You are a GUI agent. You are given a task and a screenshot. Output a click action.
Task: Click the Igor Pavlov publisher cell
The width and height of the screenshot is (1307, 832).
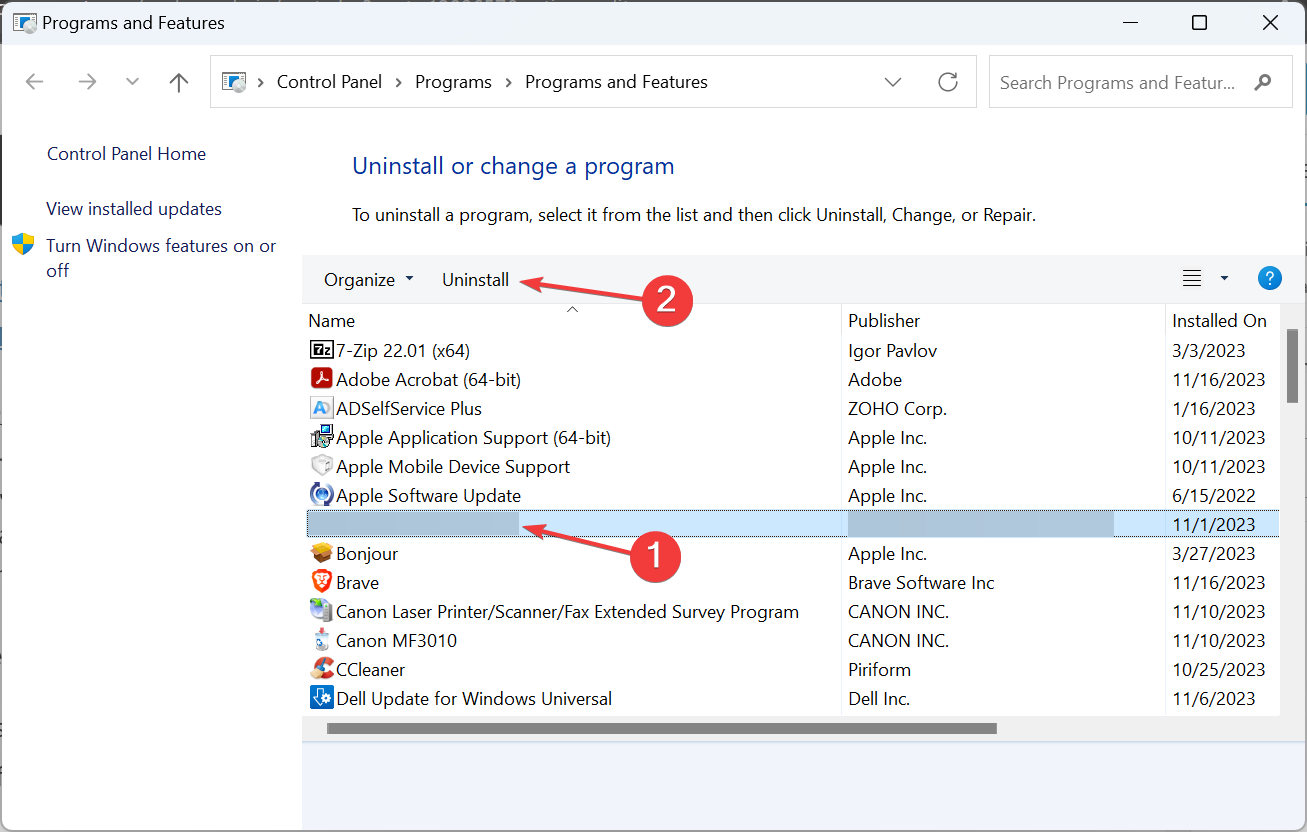892,351
